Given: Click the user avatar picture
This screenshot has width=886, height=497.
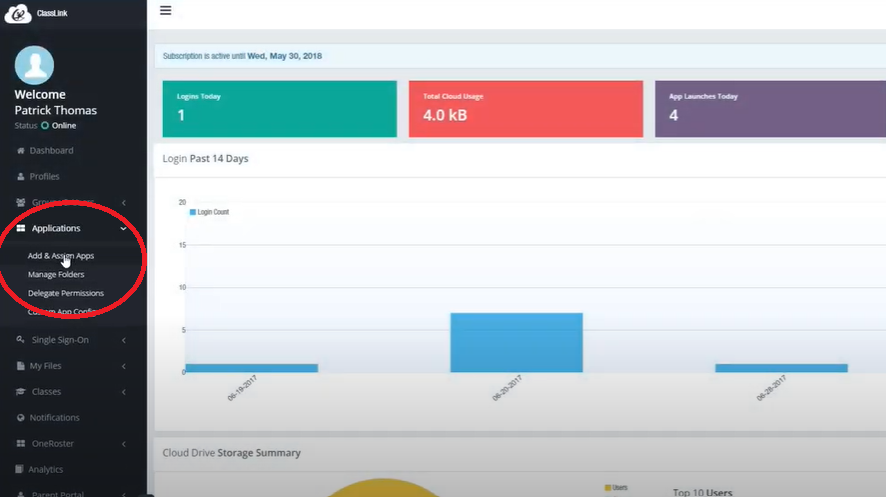Looking at the screenshot, I should point(34,65).
